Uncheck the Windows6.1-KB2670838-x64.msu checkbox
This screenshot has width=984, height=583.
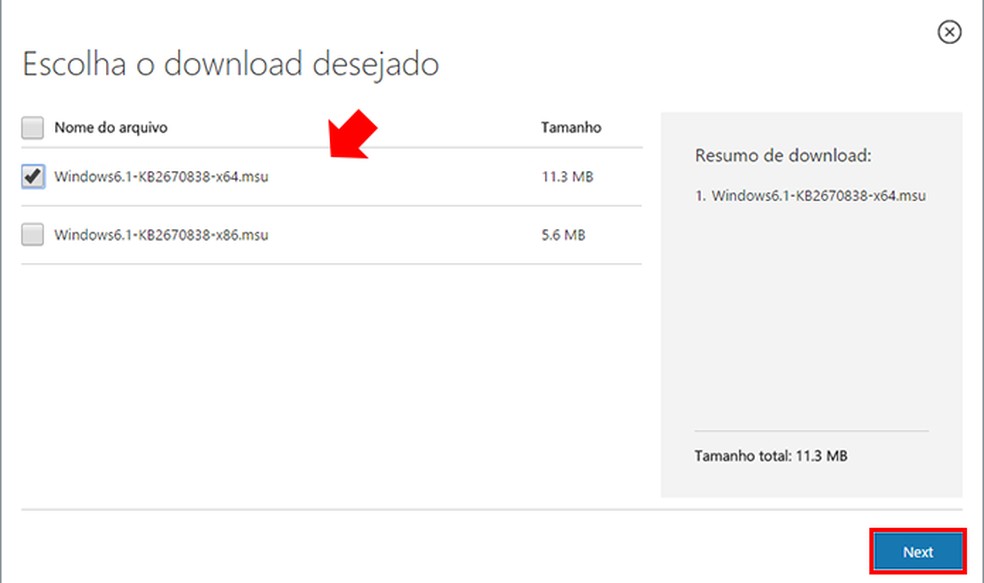33,176
